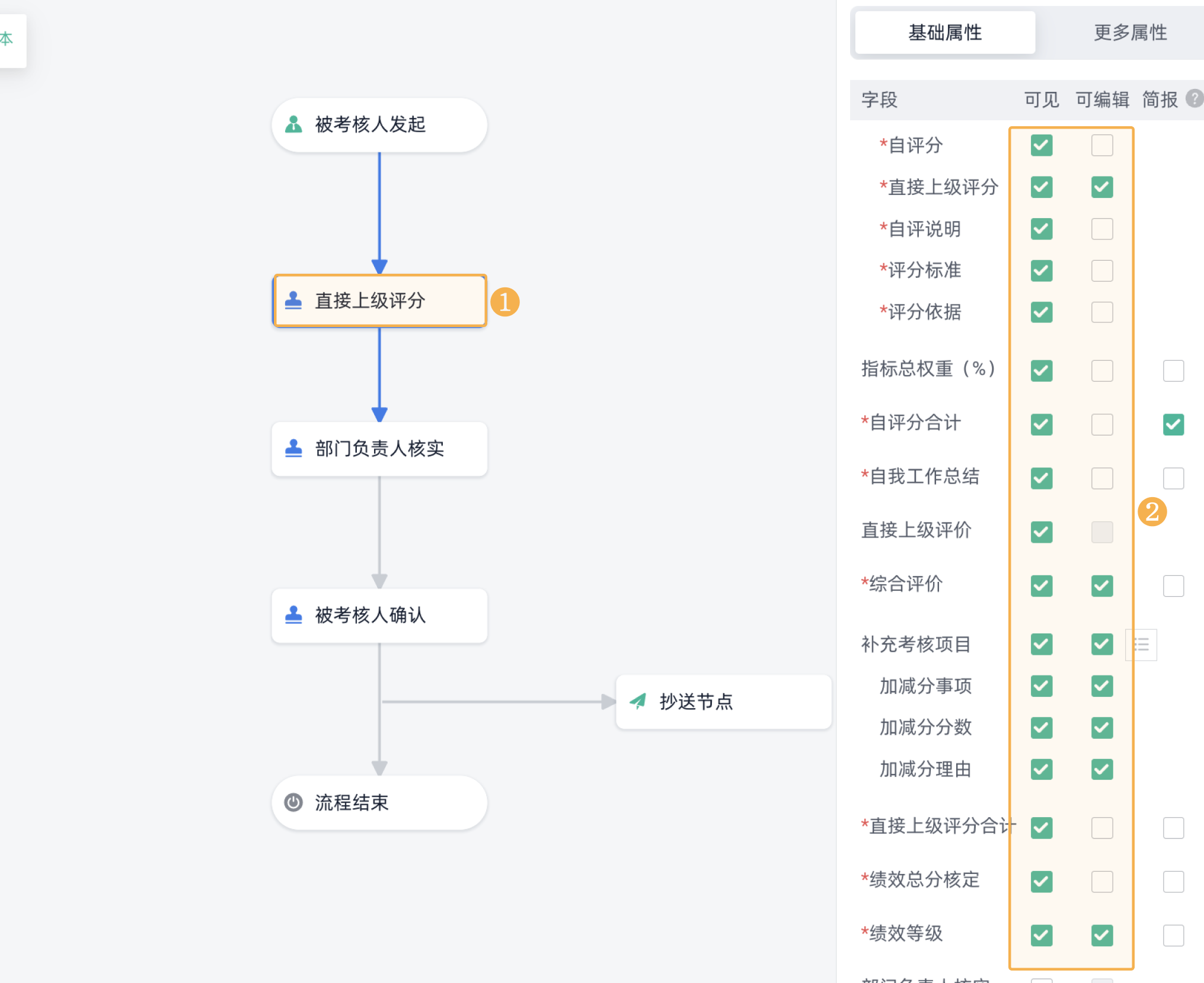Enable 简报 for 绩效总分核定
1204x983 pixels.
[x=1174, y=882]
